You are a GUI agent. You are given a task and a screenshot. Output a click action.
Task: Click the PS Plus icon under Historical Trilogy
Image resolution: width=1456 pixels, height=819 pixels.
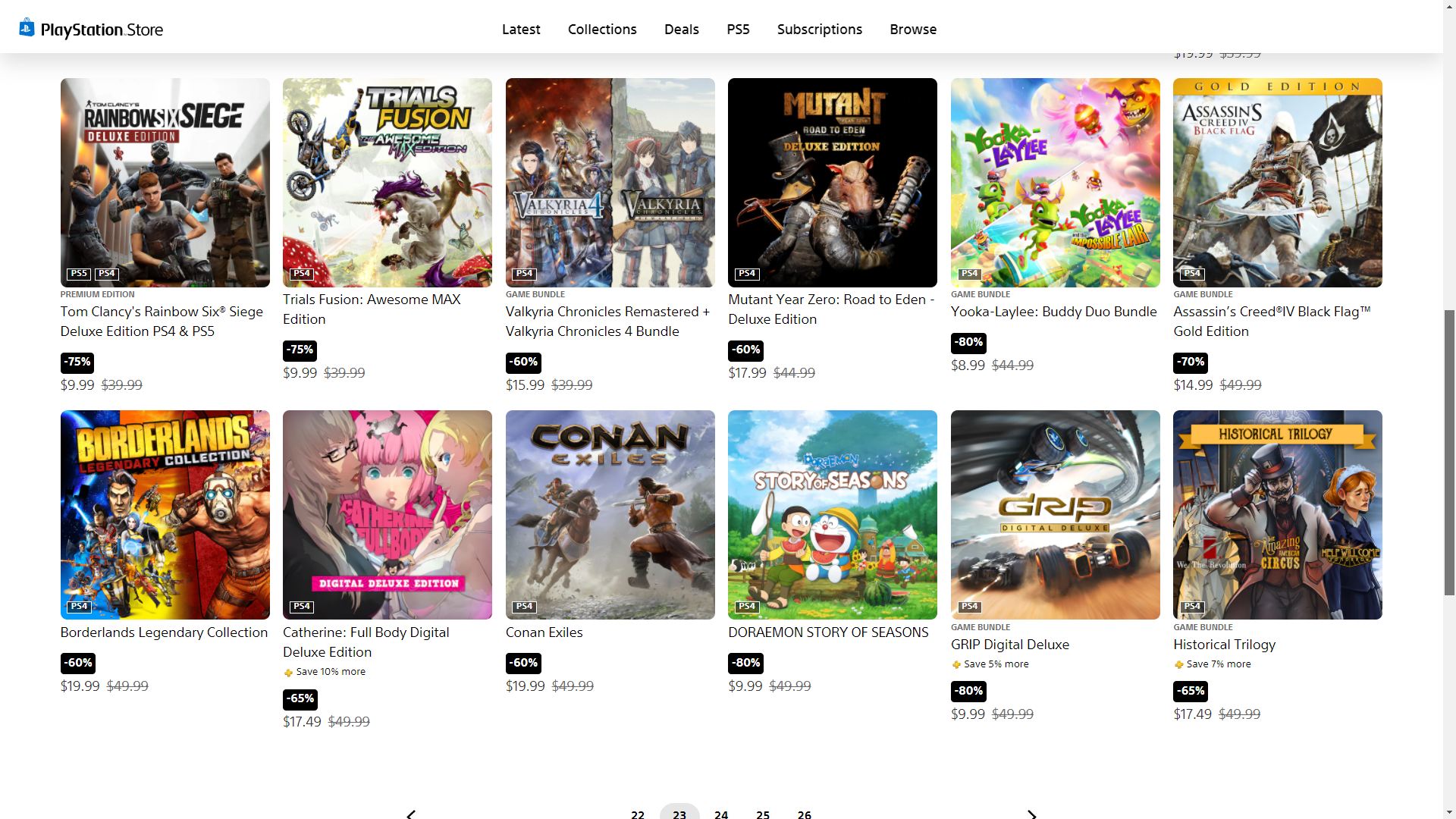pyautogui.click(x=1178, y=665)
